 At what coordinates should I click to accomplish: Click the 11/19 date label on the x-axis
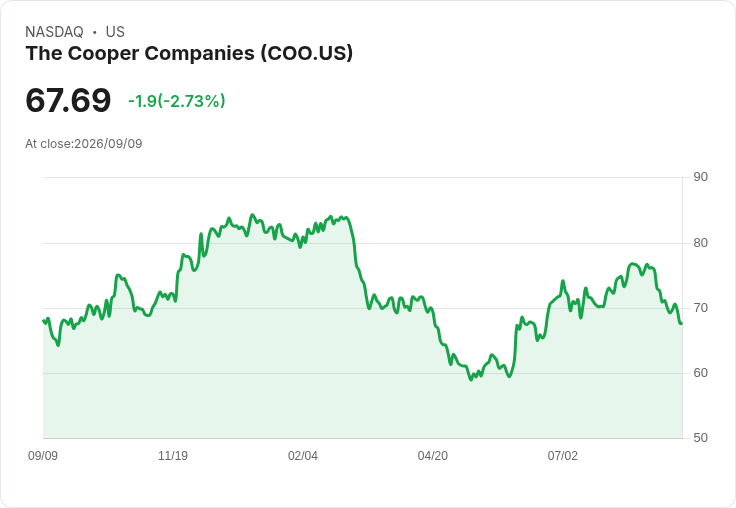tap(173, 455)
